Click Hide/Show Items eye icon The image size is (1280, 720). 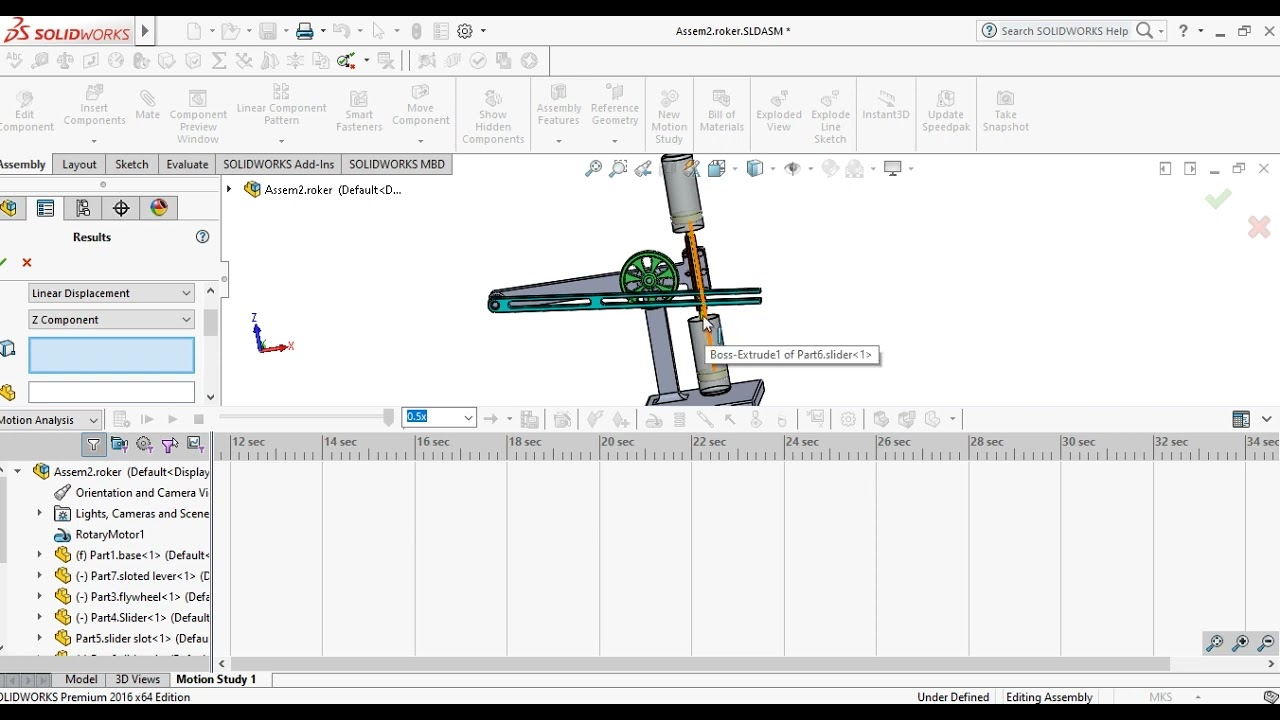[x=793, y=169]
